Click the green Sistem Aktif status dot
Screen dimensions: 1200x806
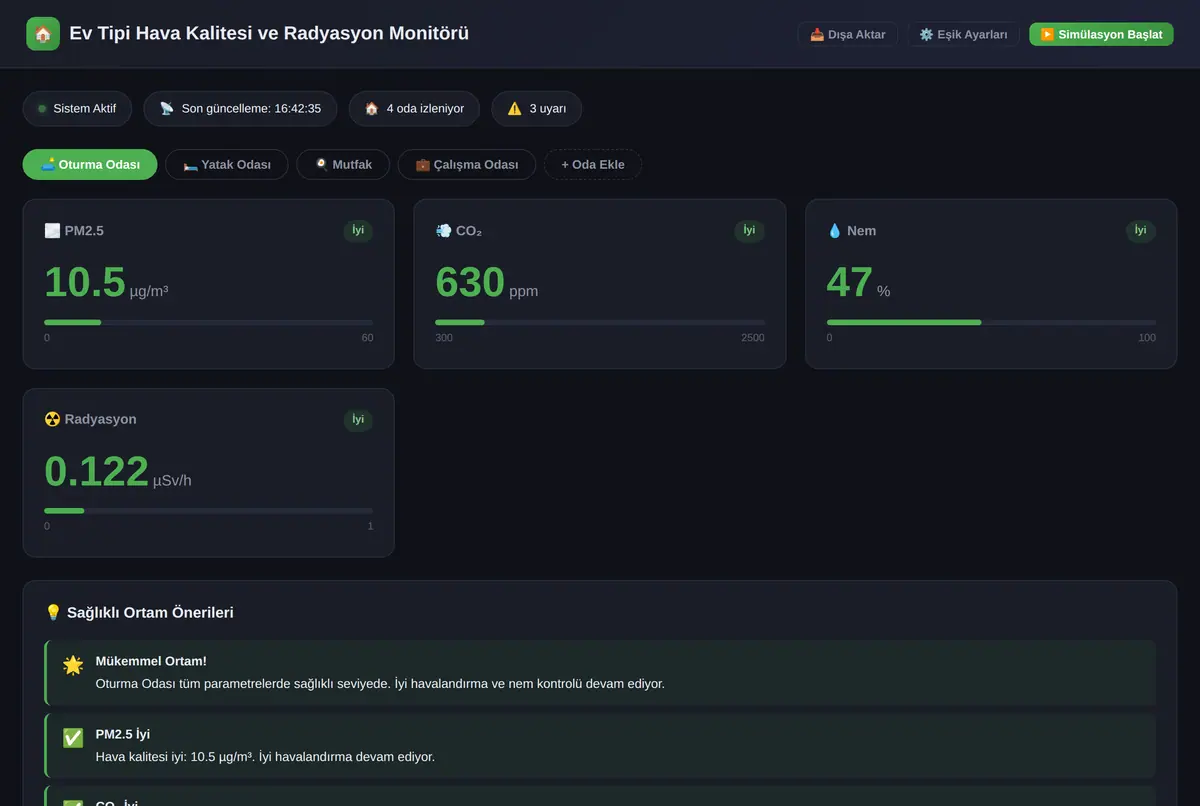[42, 109]
